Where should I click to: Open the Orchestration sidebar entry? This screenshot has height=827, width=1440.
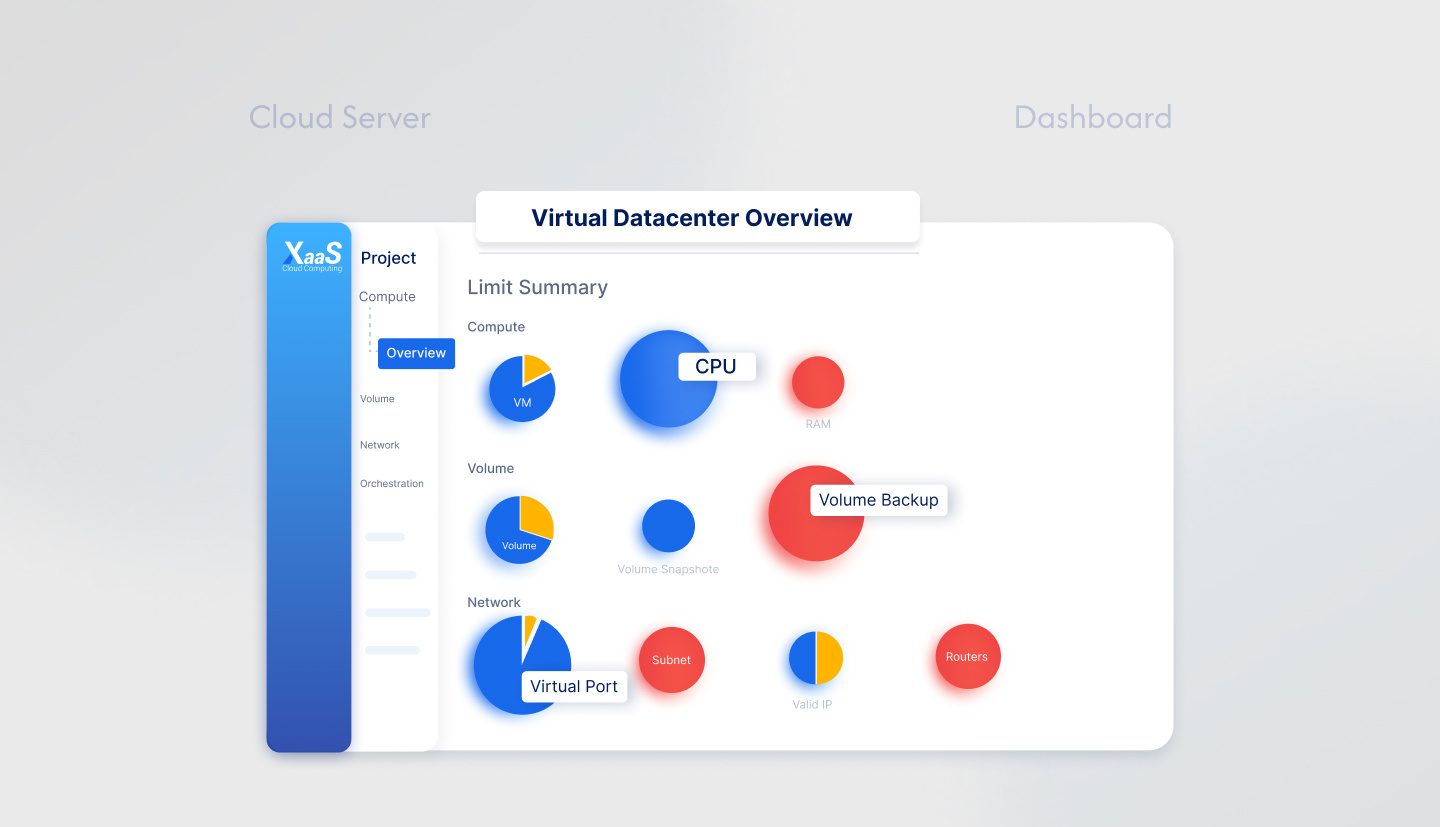click(x=391, y=483)
